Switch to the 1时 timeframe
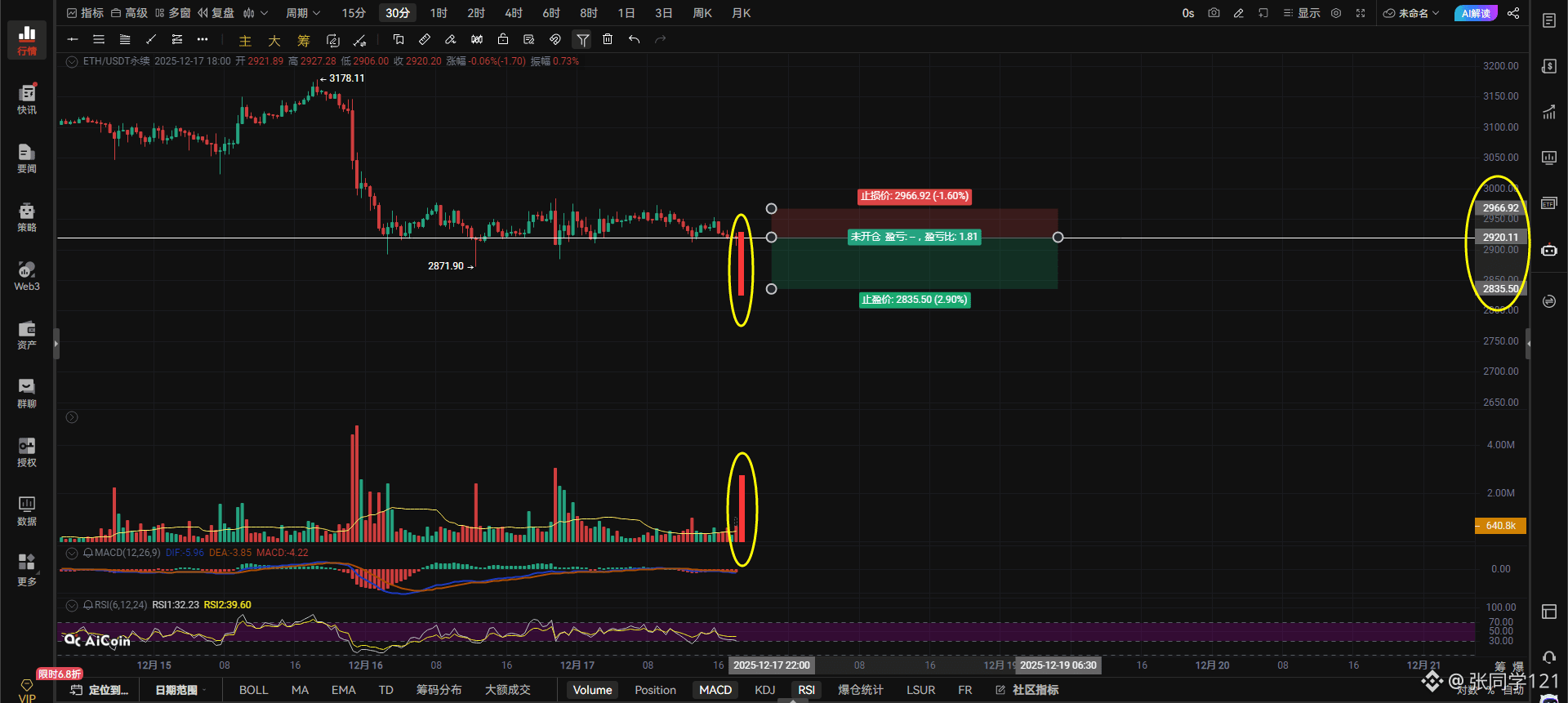This screenshot has width=1568, height=703. (x=439, y=13)
